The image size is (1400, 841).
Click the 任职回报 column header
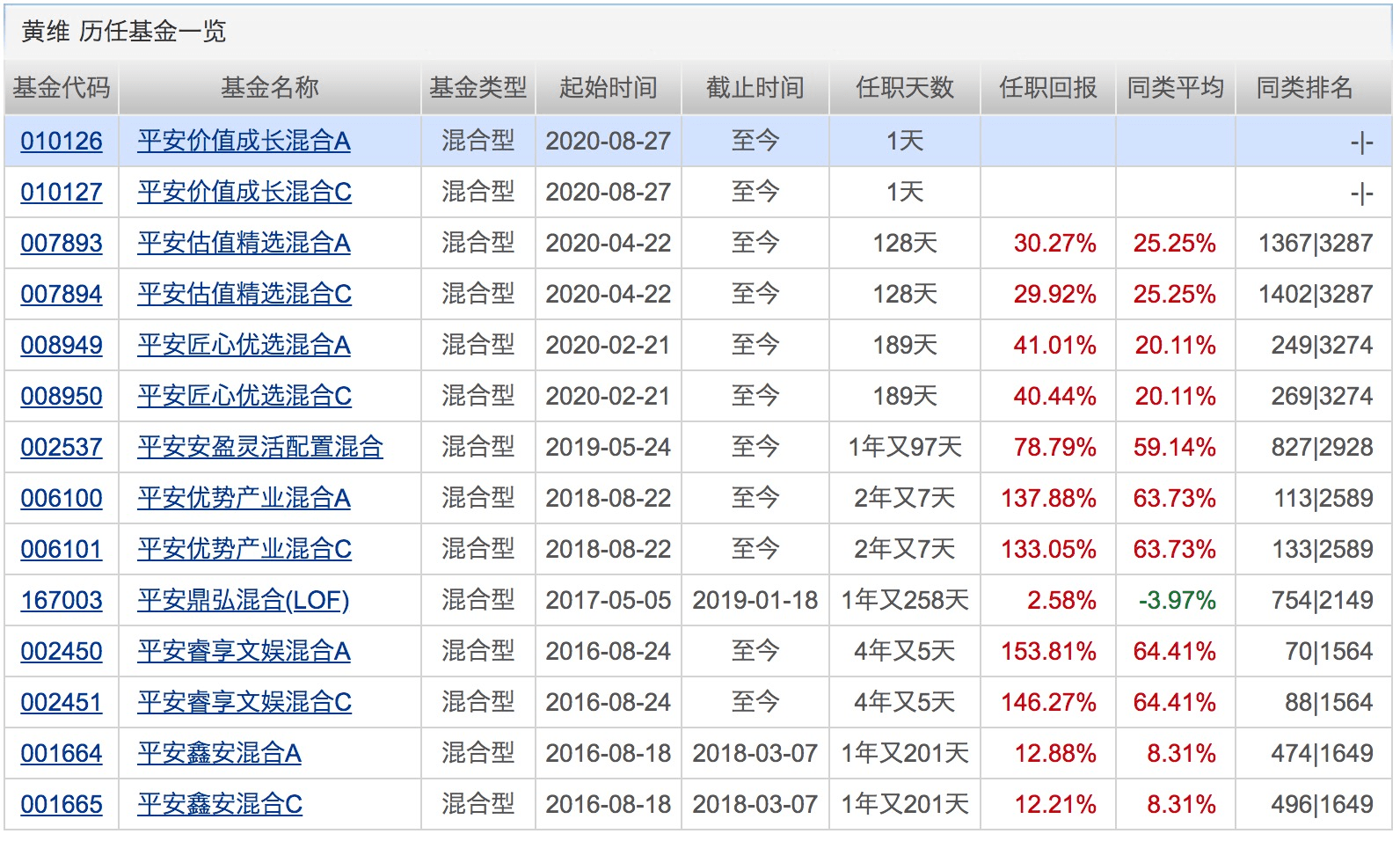click(1048, 87)
